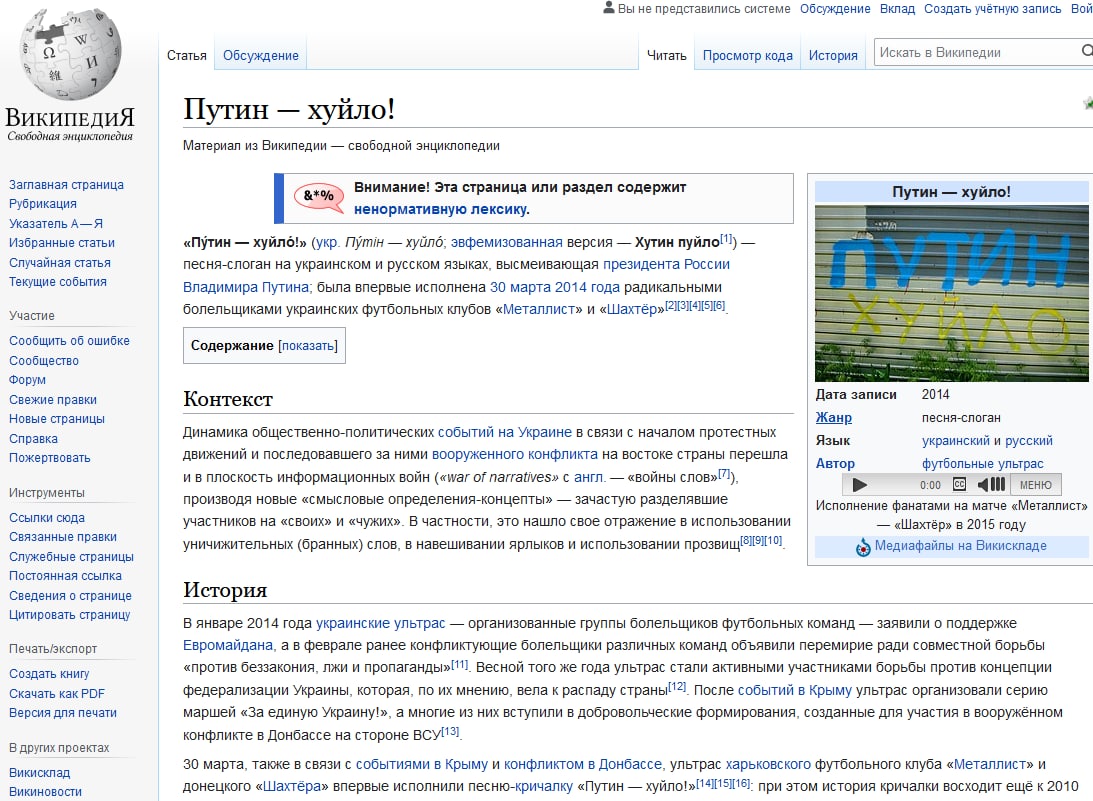Open the Вклад link
1093x801 pixels.
pos(897,9)
